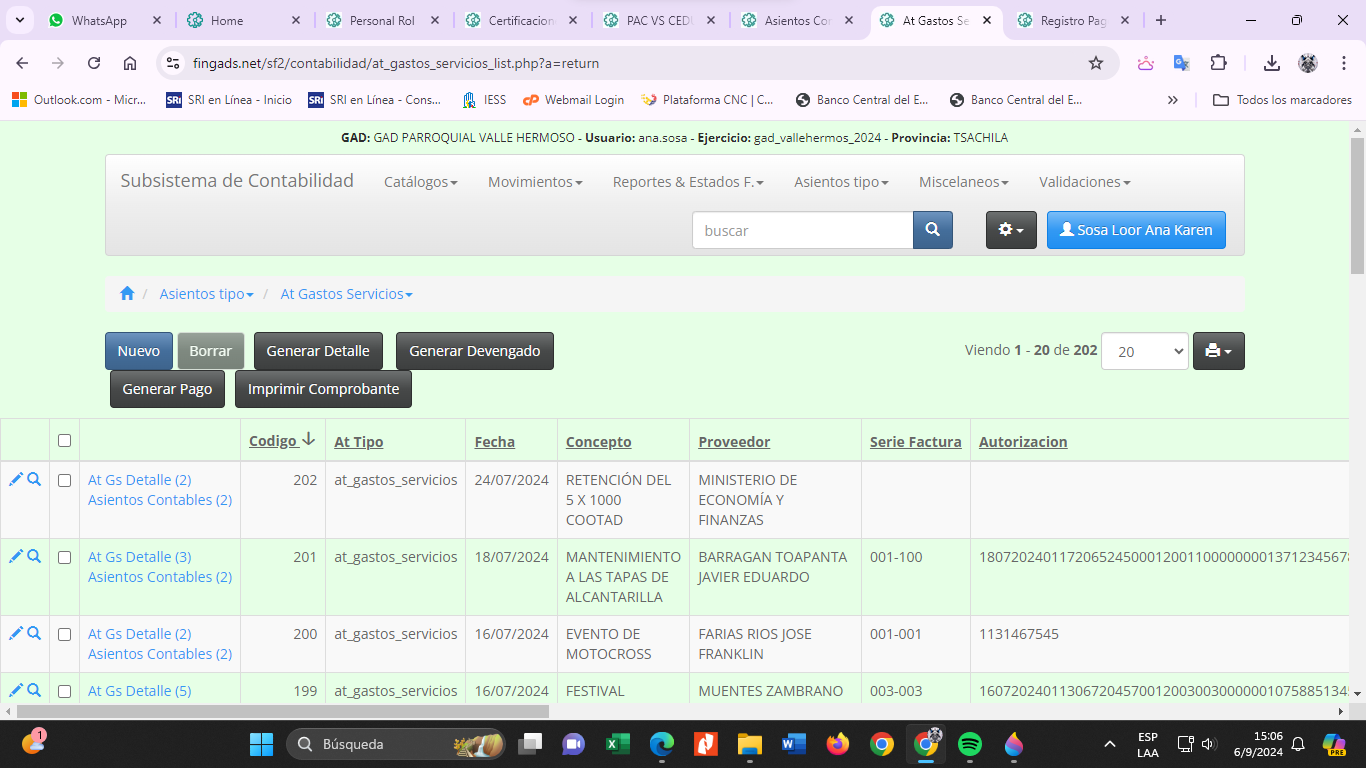Switch to the Registro Pag browser tab

pyautogui.click(x=1072, y=21)
